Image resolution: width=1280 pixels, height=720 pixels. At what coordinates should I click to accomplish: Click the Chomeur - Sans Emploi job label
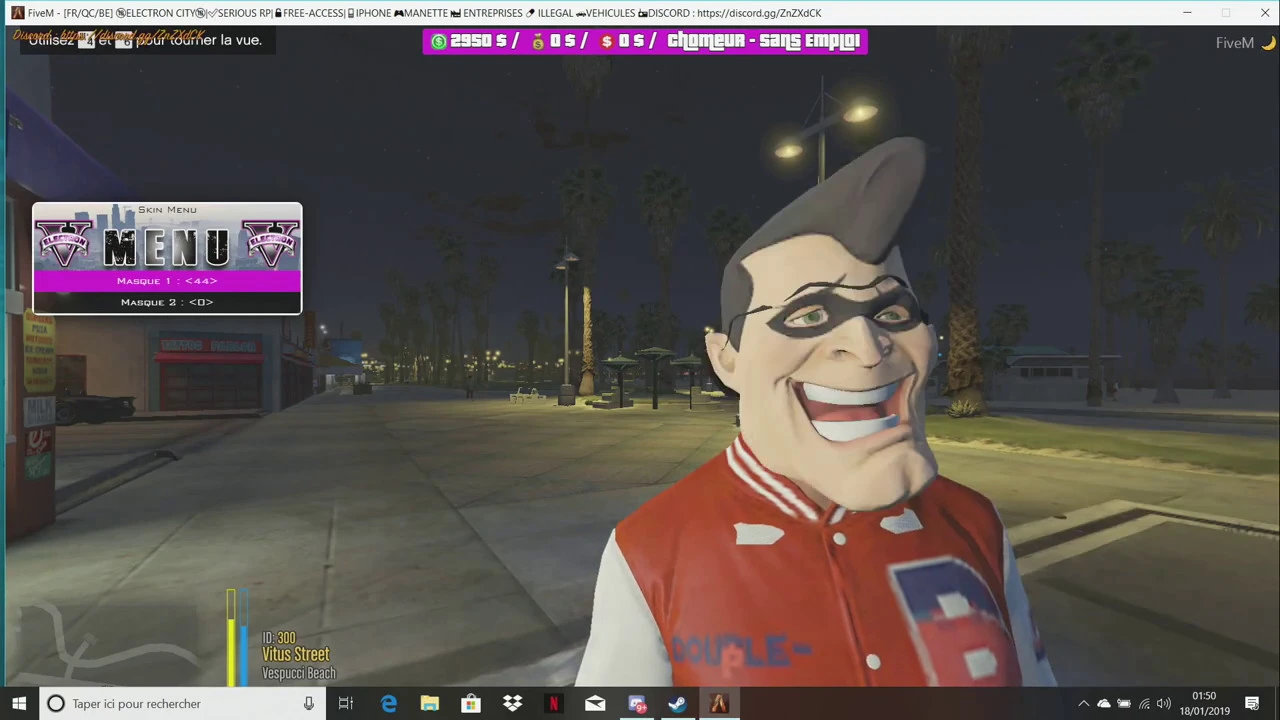pos(763,41)
